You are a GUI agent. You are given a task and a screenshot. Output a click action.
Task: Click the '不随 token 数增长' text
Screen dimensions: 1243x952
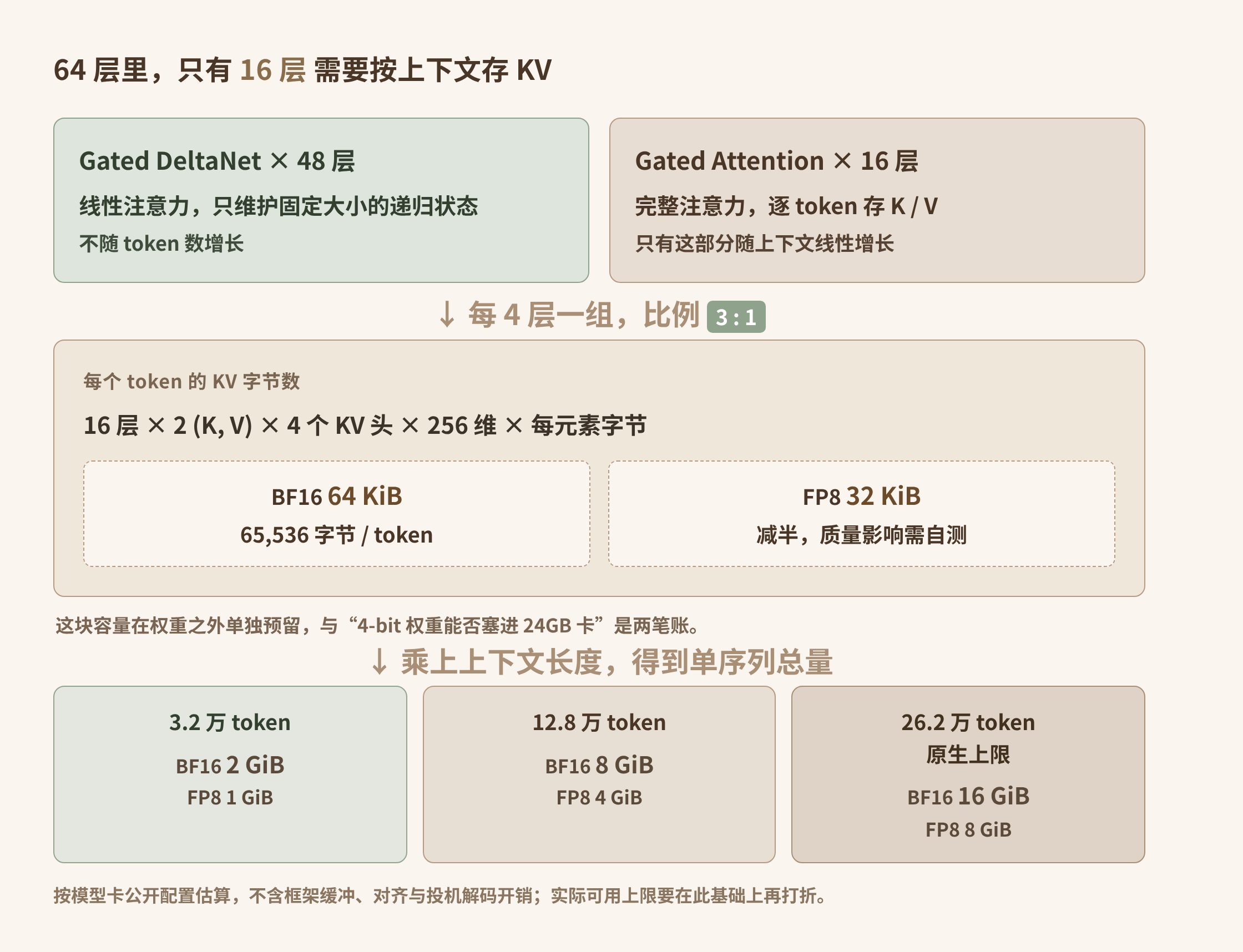pyautogui.click(x=161, y=244)
